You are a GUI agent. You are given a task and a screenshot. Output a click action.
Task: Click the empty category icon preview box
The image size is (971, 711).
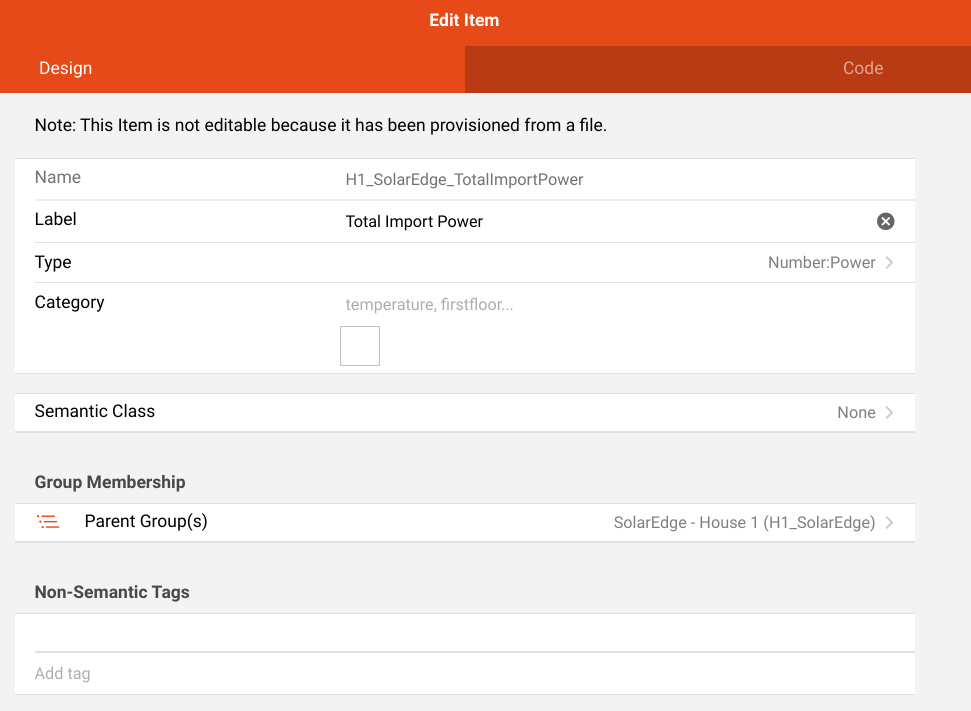[x=360, y=346]
